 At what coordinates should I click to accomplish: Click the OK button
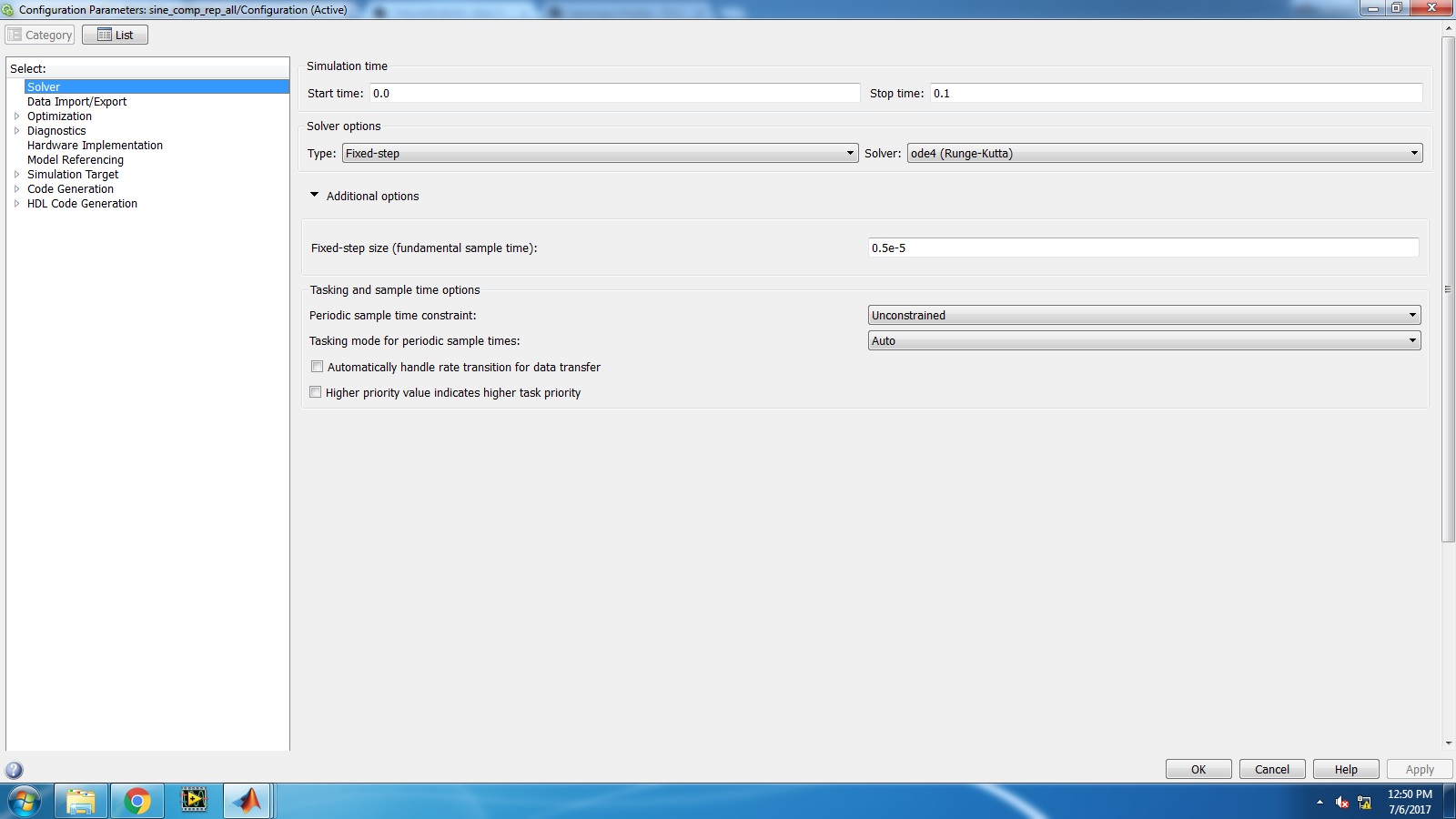coord(1198,769)
